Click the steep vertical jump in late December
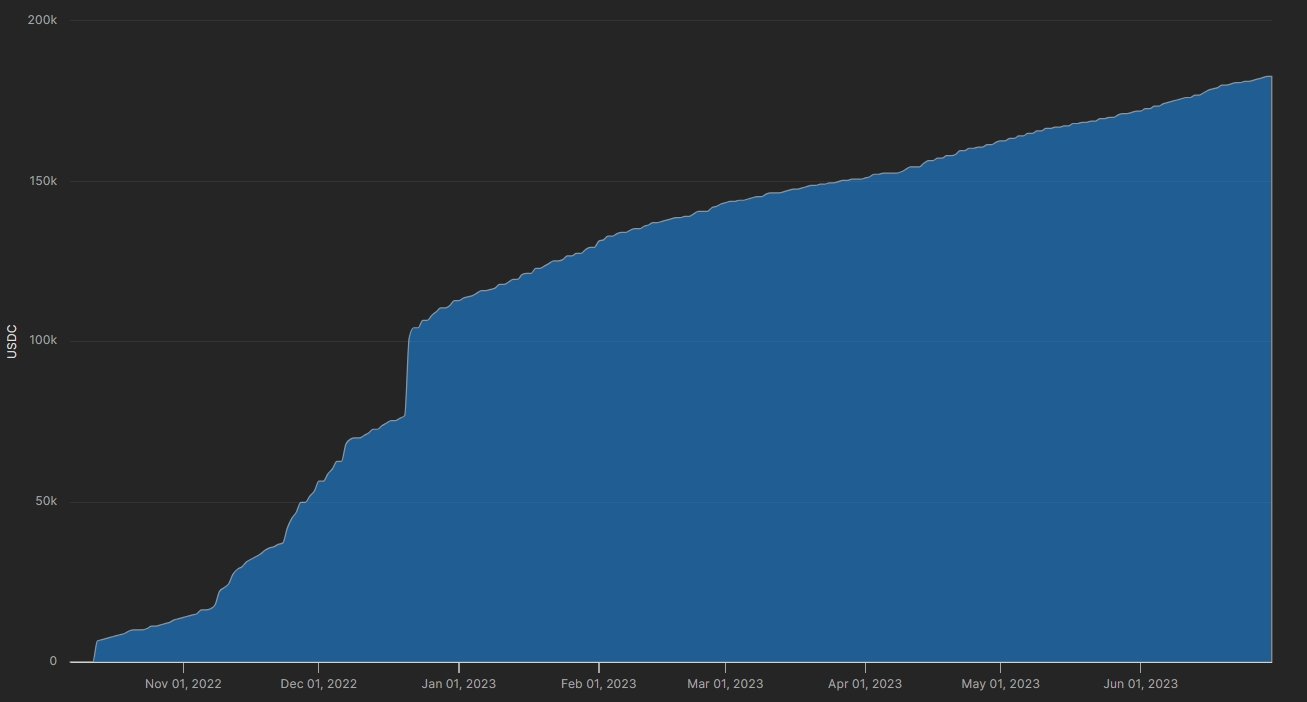 (x=407, y=370)
